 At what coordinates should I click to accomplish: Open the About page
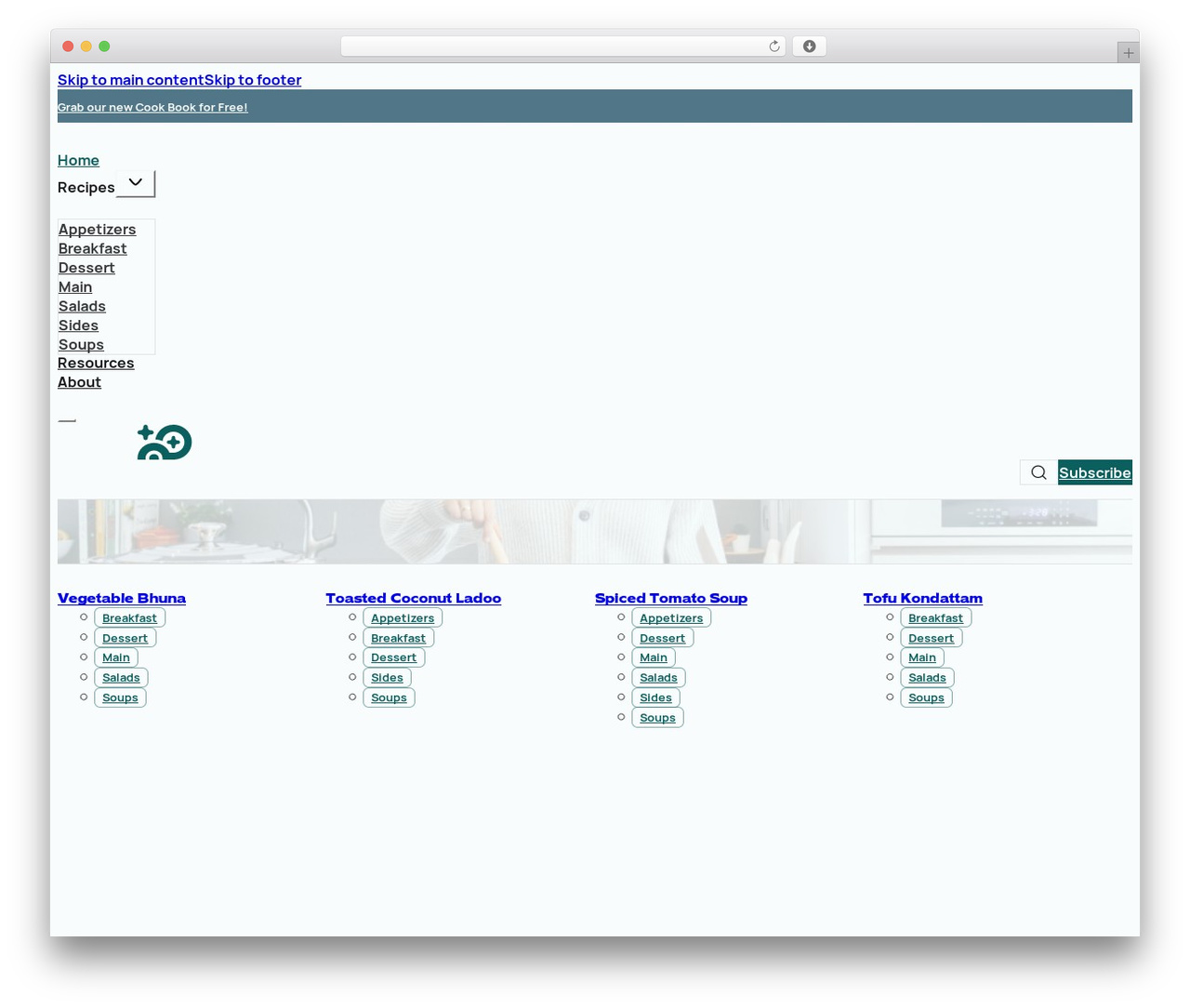coord(79,382)
